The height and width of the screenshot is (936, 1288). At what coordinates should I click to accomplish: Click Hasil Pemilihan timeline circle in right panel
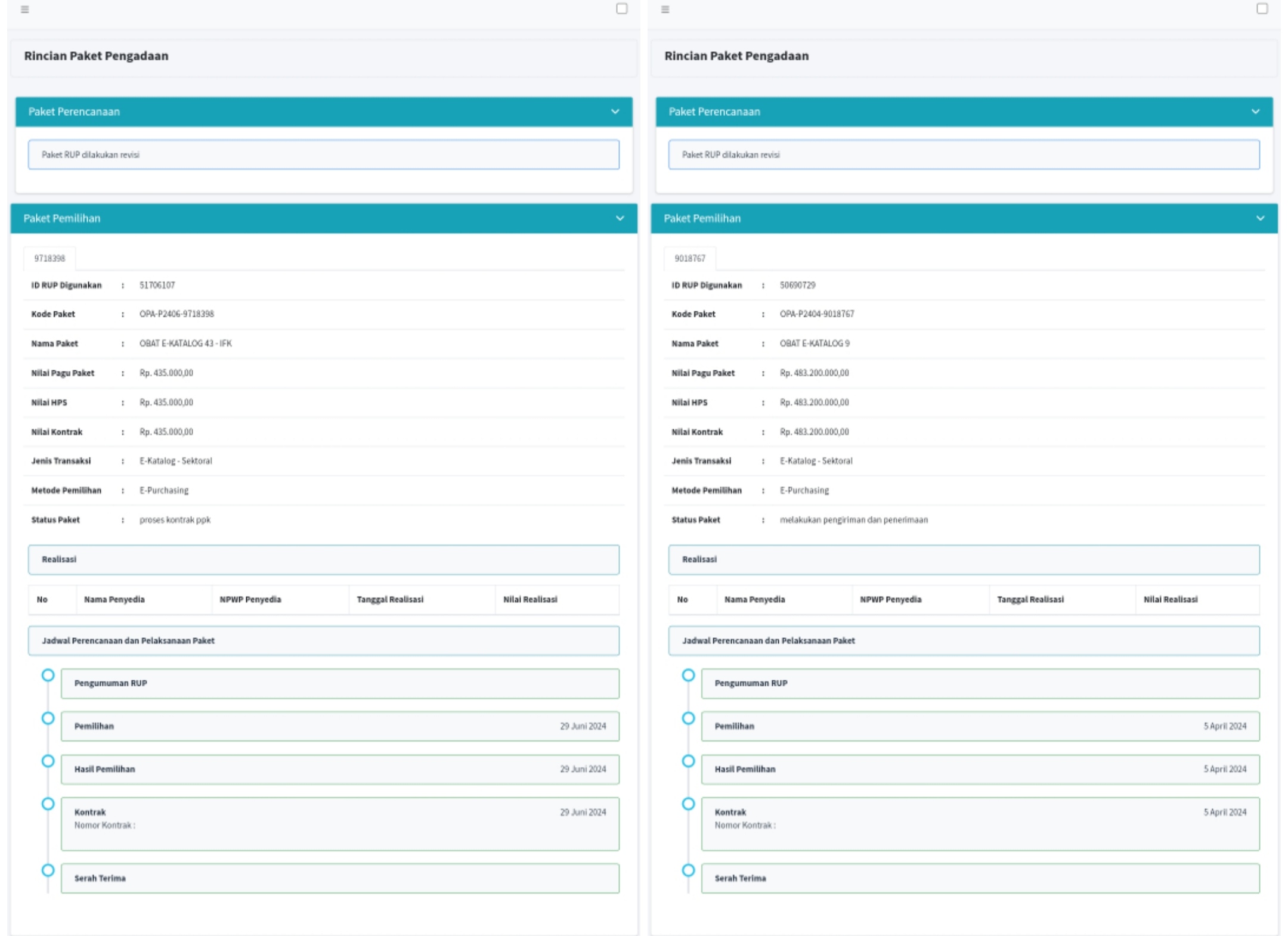[689, 761]
